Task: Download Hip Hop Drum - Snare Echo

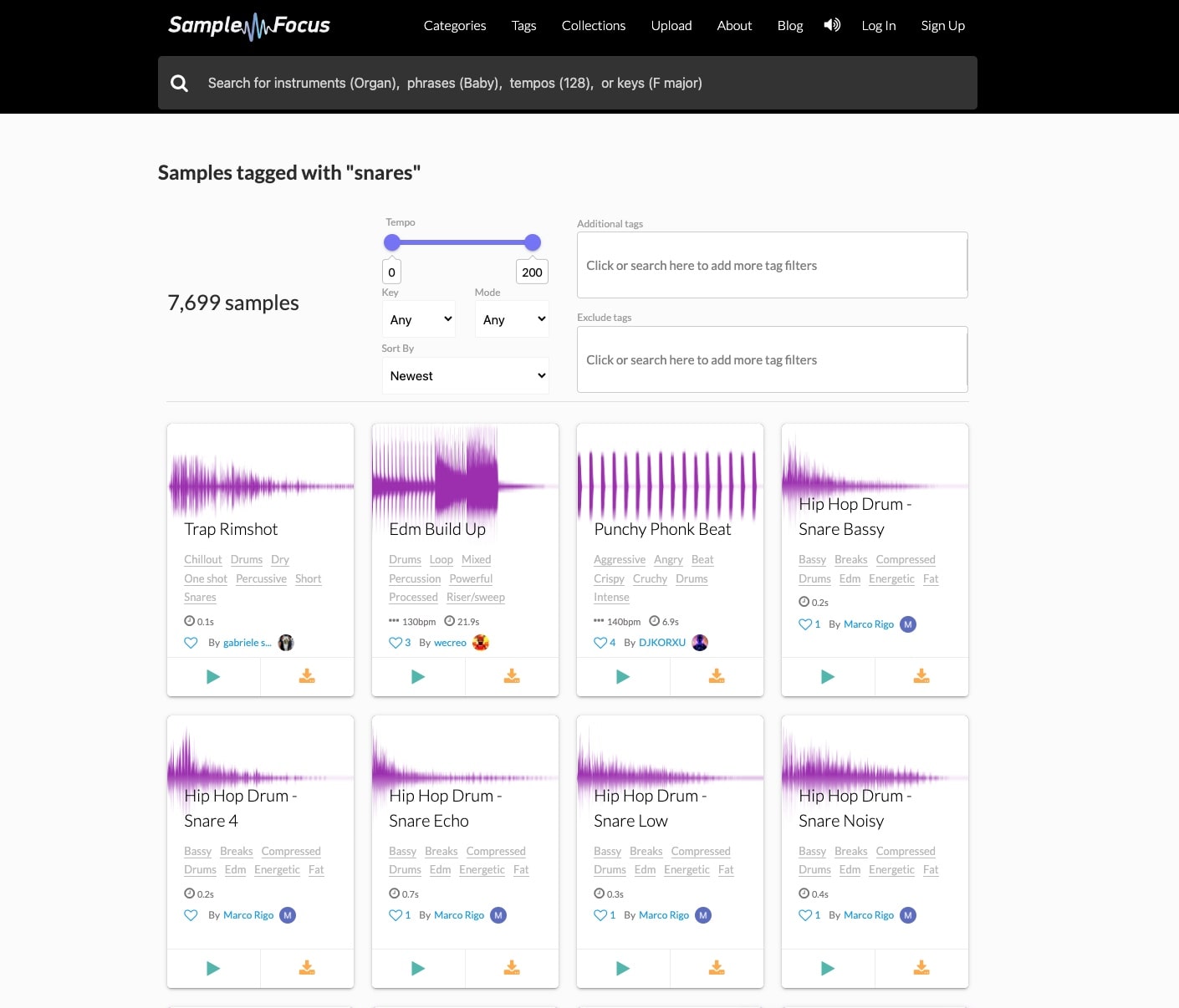Action: pos(512,968)
